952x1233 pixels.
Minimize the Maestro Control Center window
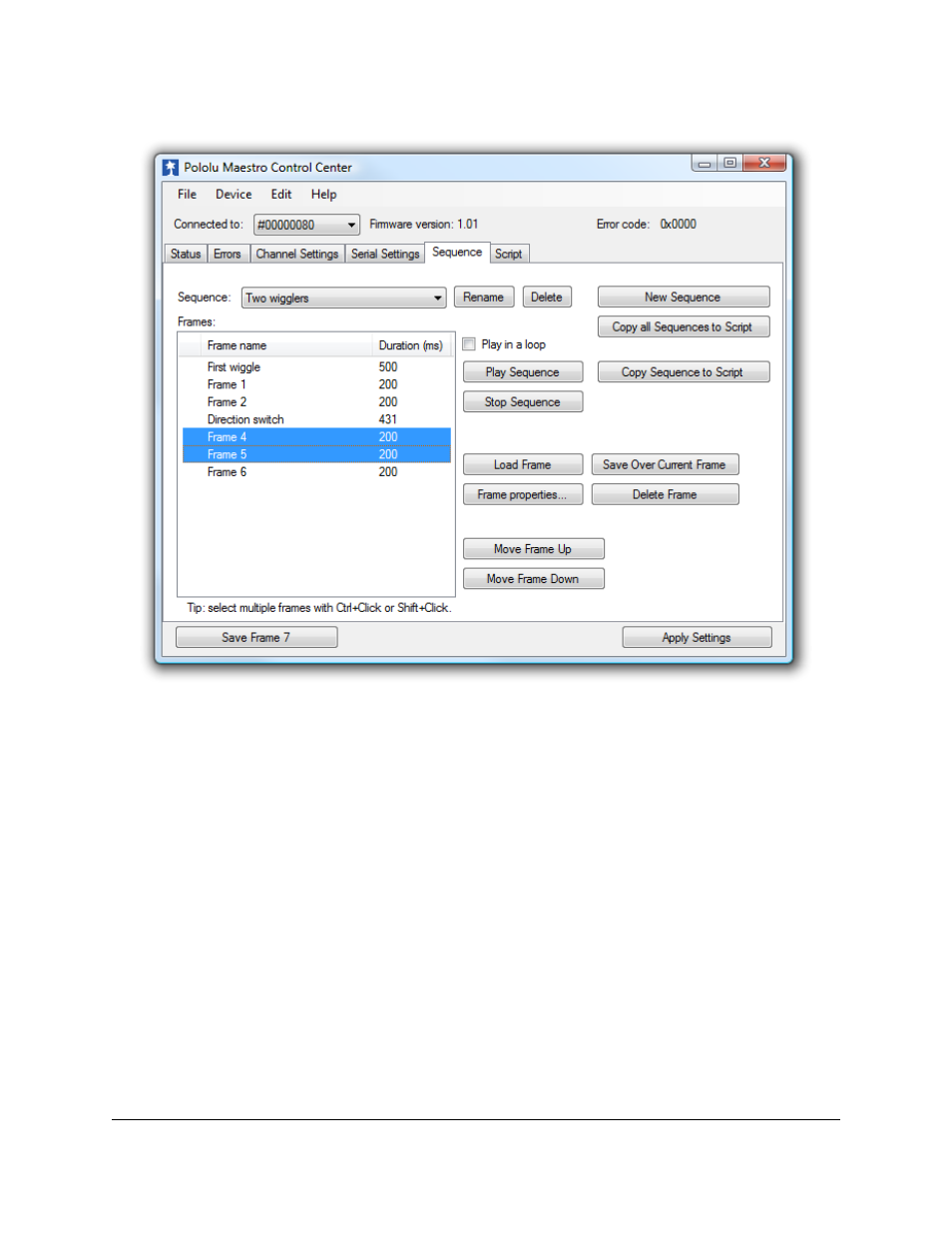pos(705,163)
